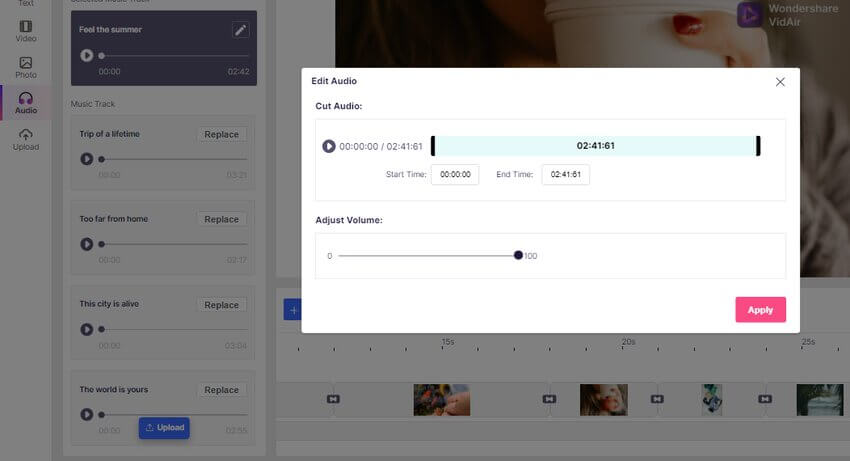Click the 00:00:00 / 02:41:61 time readout
Screen dimensions: 850x461
[381, 146]
